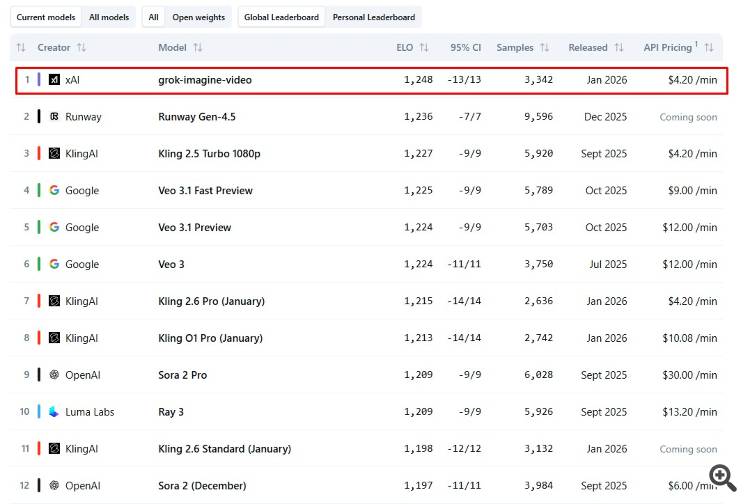Click the Luma Labs creator name

click(x=90, y=412)
